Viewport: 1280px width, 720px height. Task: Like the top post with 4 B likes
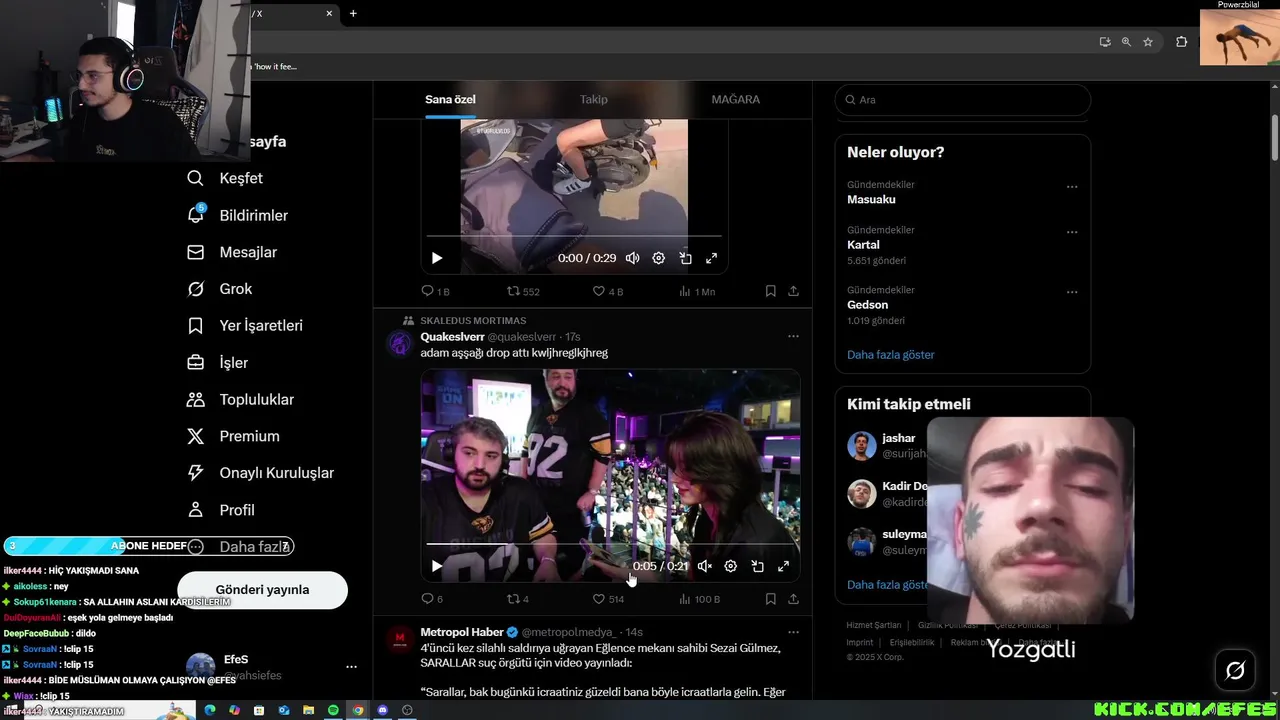pos(608,291)
